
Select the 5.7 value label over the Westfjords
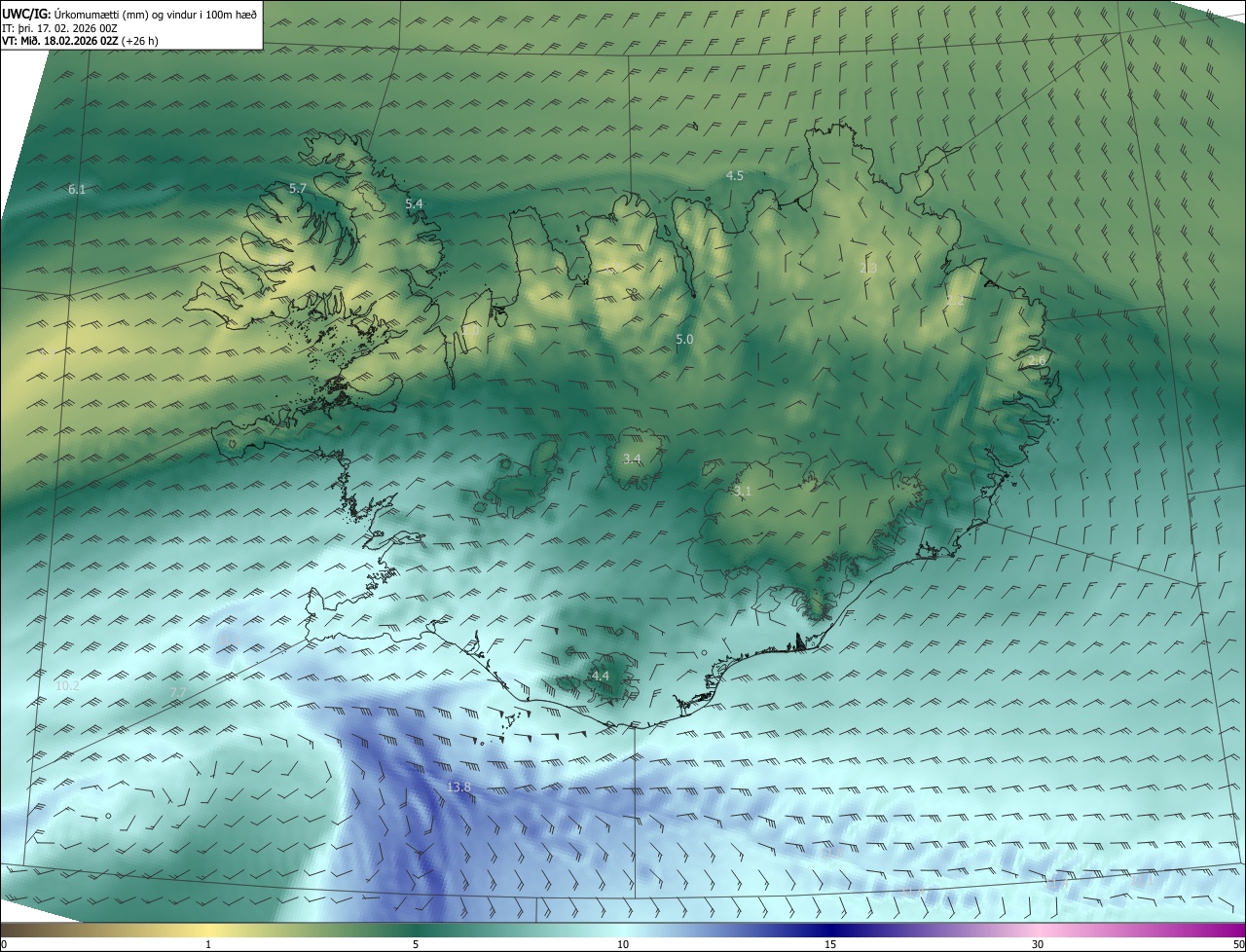(298, 187)
